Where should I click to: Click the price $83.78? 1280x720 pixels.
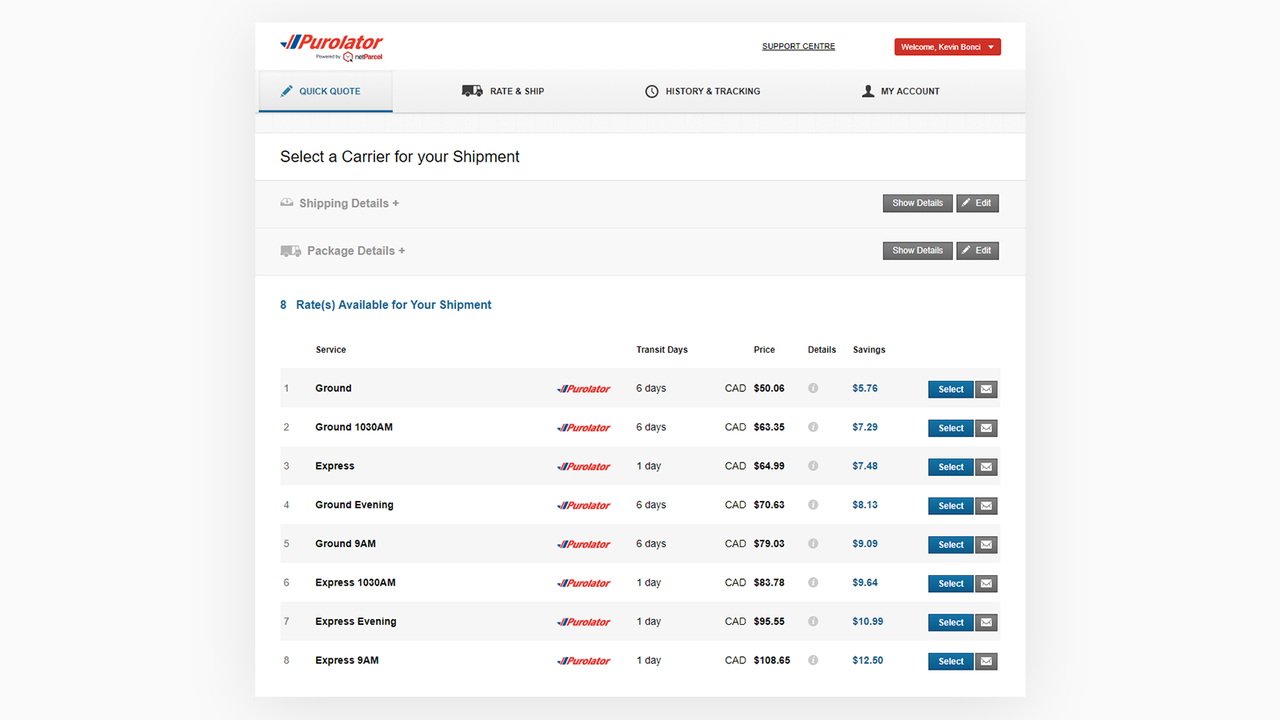point(769,582)
